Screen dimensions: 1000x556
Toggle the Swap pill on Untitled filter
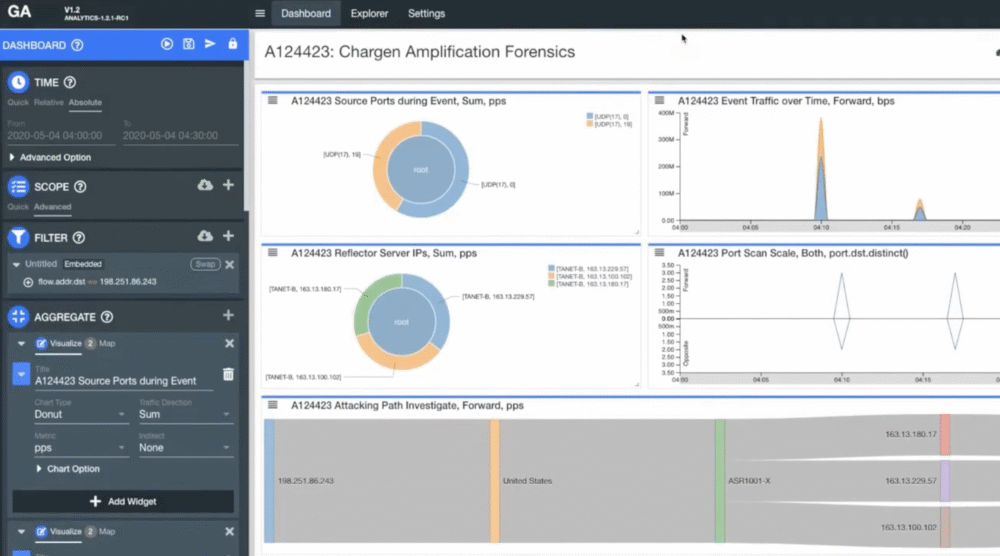pos(205,264)
